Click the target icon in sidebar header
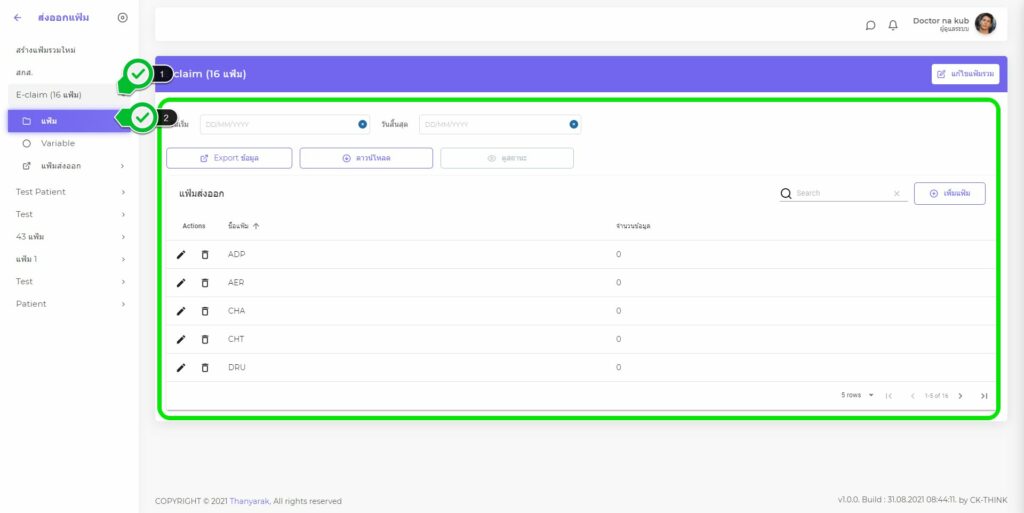This screenshot has width=1024, height=513. (x=122, y=17)
